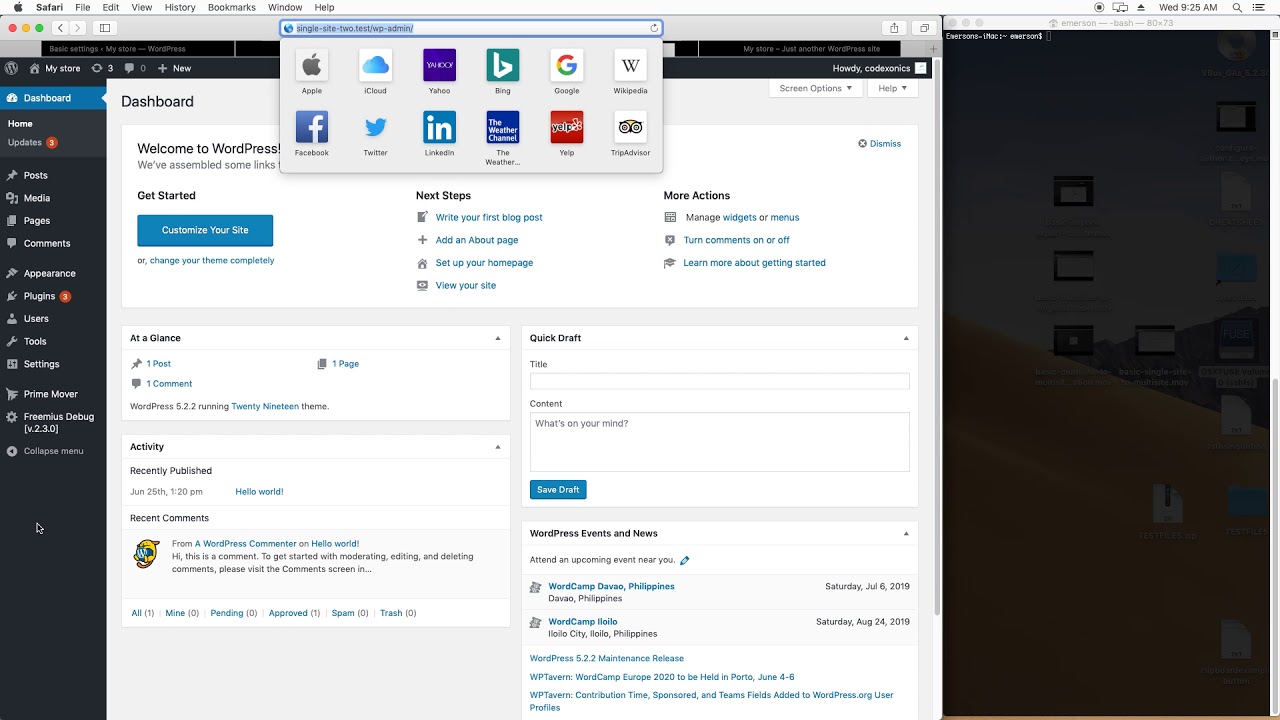Click the Customize Your Site button
The image size is (1280, 720).
tap(205, 230)
